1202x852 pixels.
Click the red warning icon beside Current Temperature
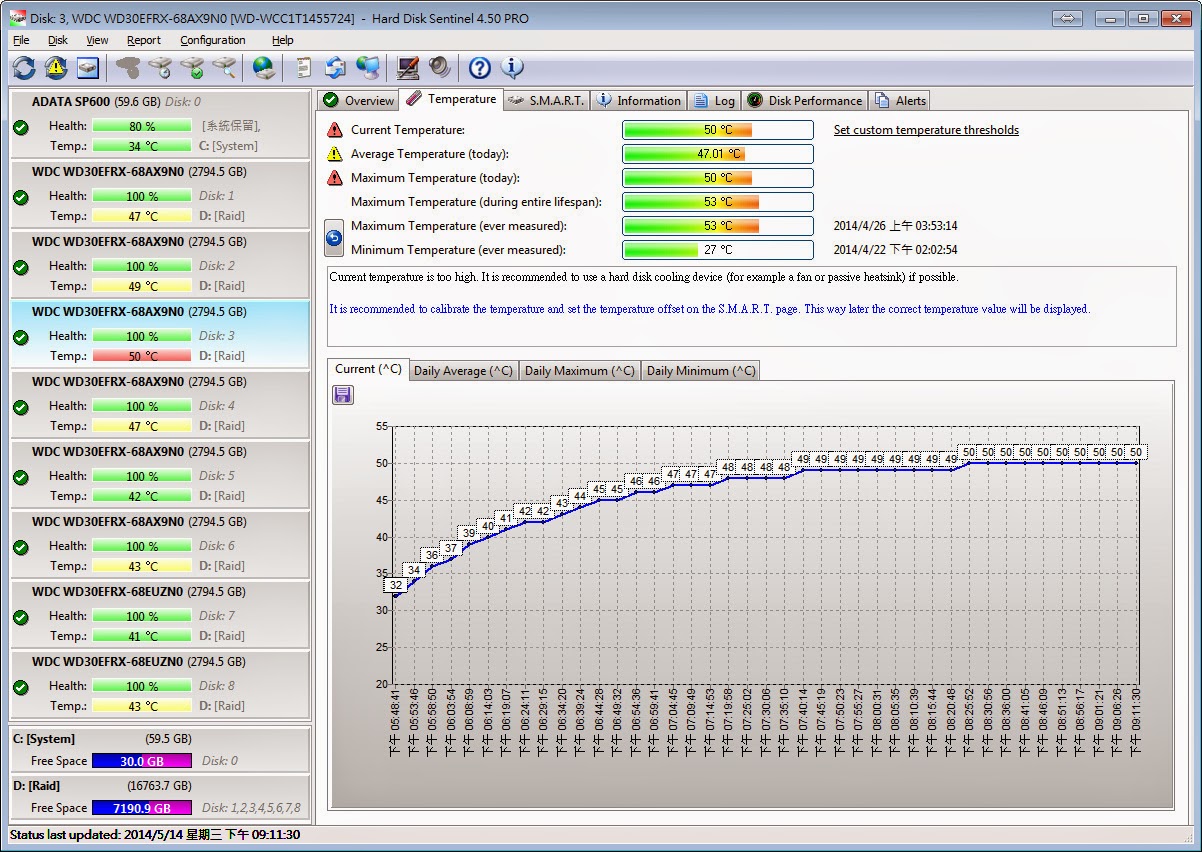point(335,130)
